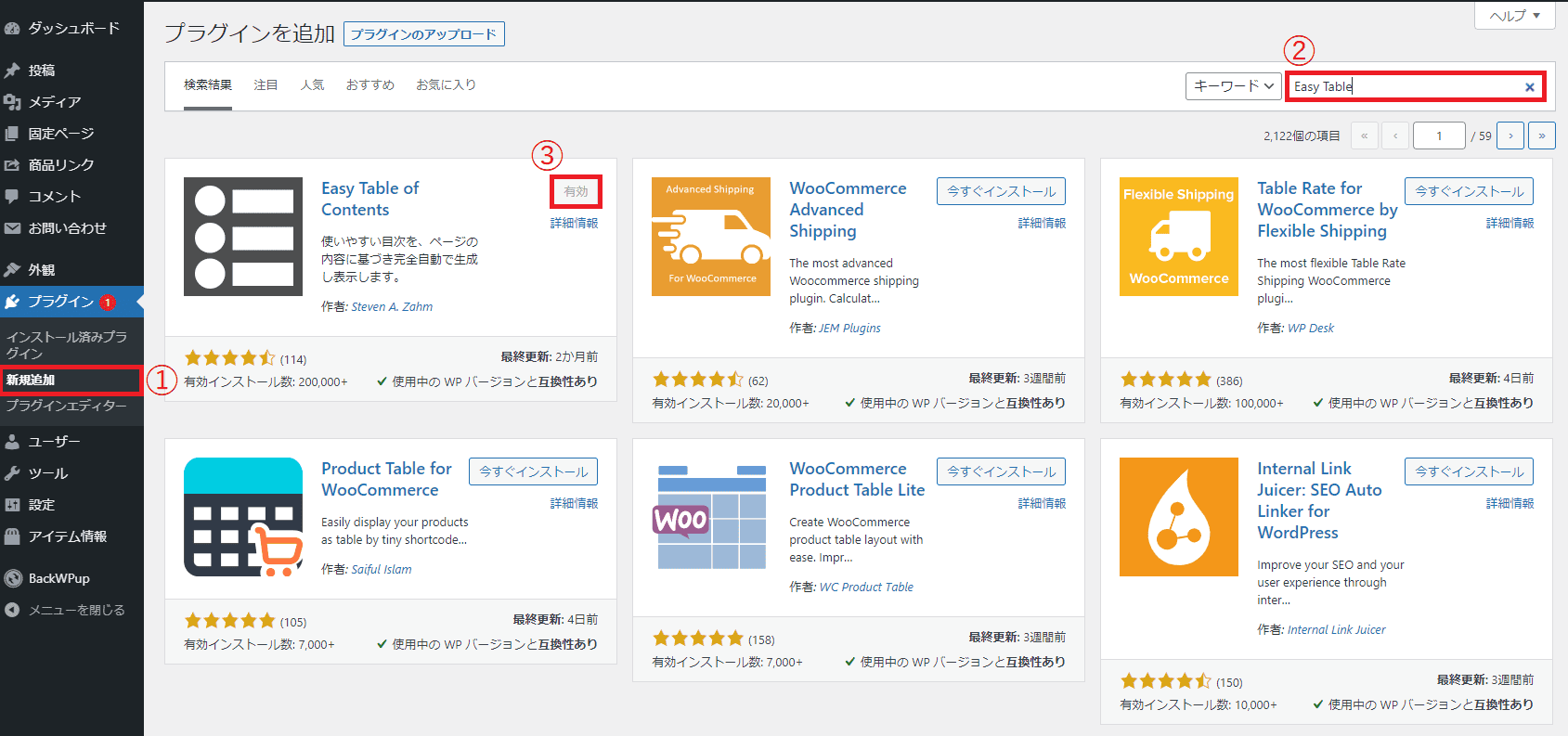Image resolution: width=1568 pixels, height=736 pixels.
Task: Click the メディア media icon
Action: click(x=12, y=102)
